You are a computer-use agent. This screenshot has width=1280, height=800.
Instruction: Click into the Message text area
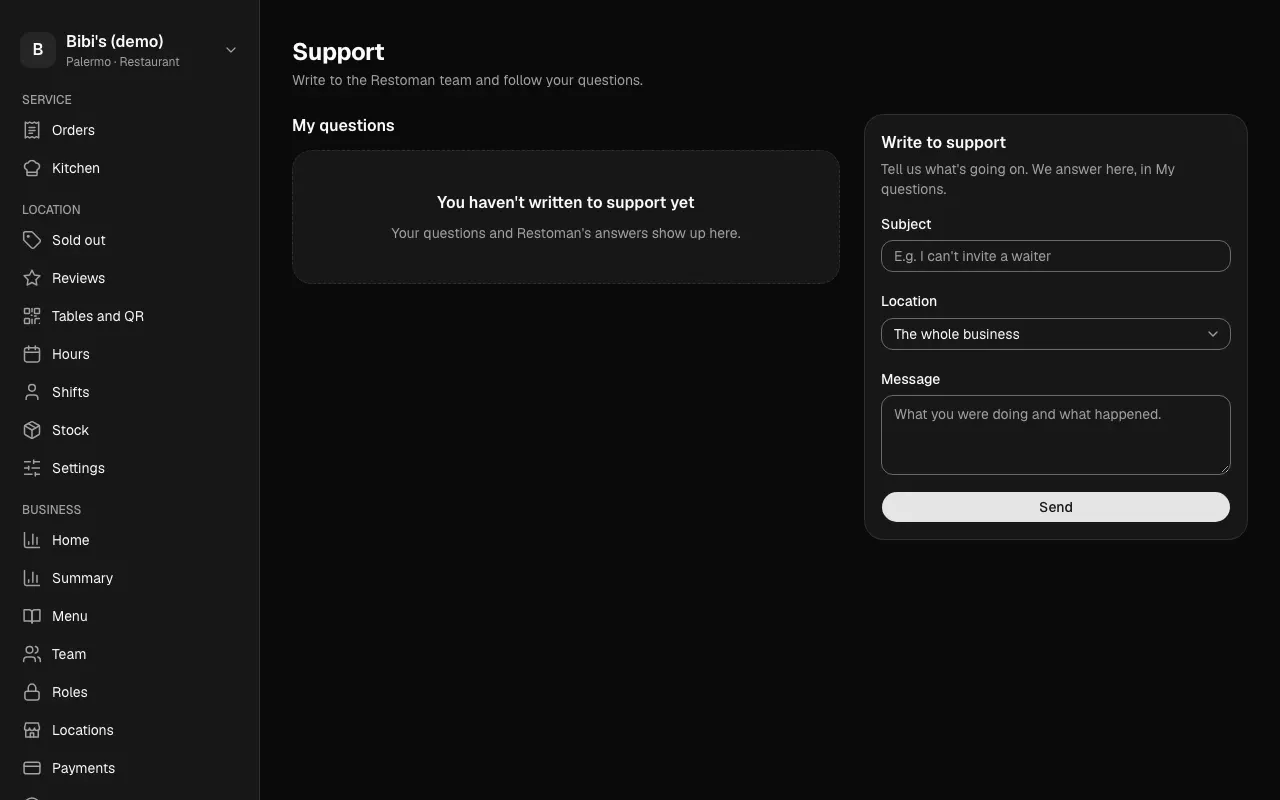pos(1055,435)
